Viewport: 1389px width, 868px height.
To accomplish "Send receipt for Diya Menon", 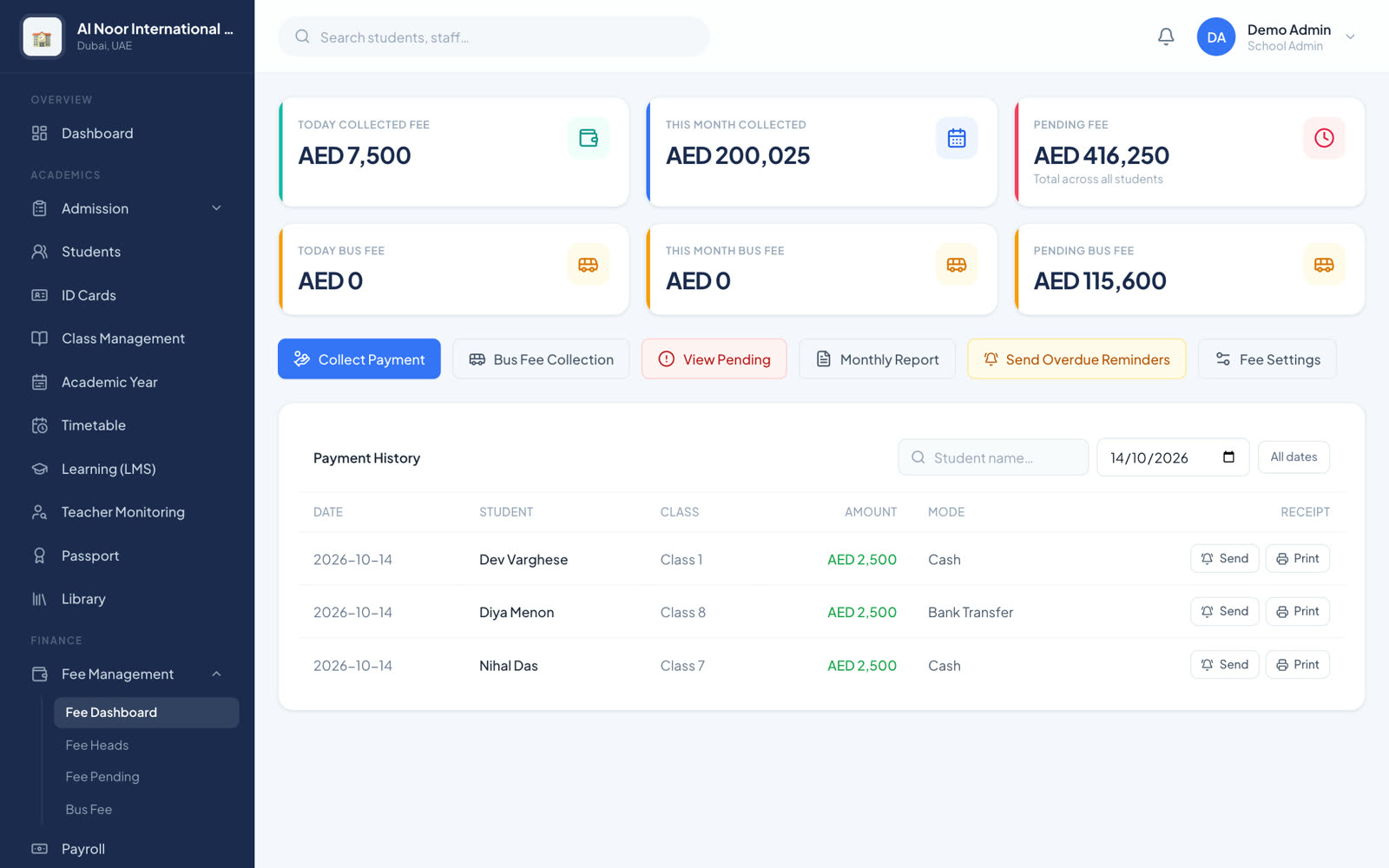I will pyautogui.click(x=1224, y=612).
